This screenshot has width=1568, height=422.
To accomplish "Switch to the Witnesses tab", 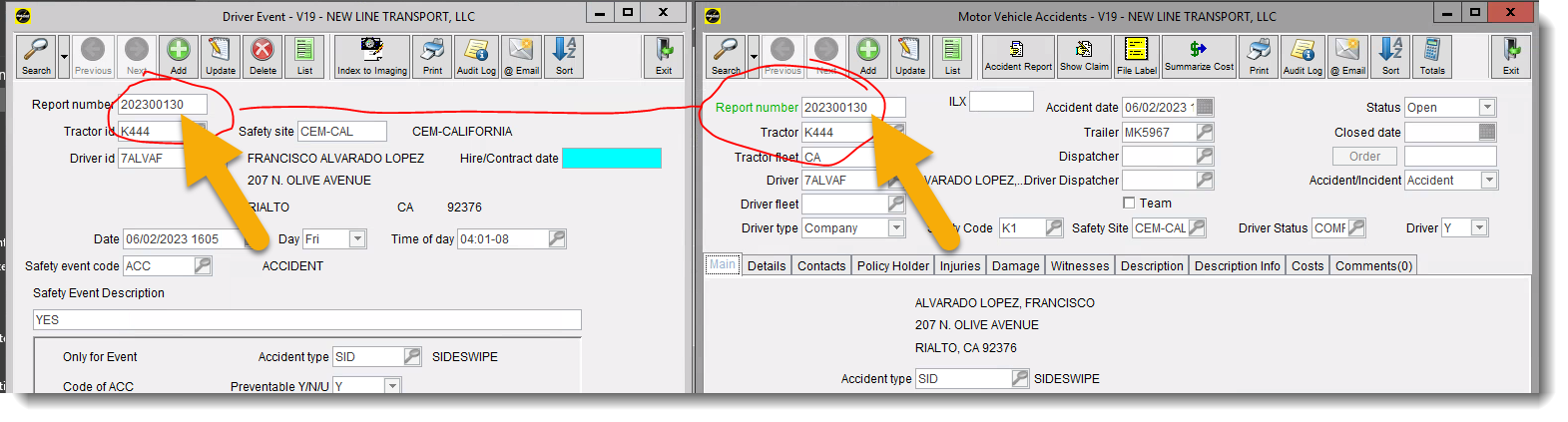I will [x=1080, y=265].
